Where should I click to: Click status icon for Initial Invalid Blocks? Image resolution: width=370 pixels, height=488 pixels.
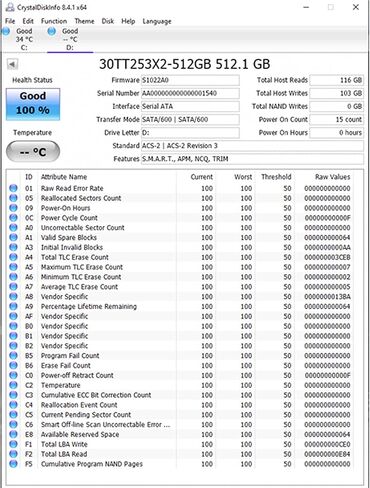pyautogui.click(x=13, y=247)
